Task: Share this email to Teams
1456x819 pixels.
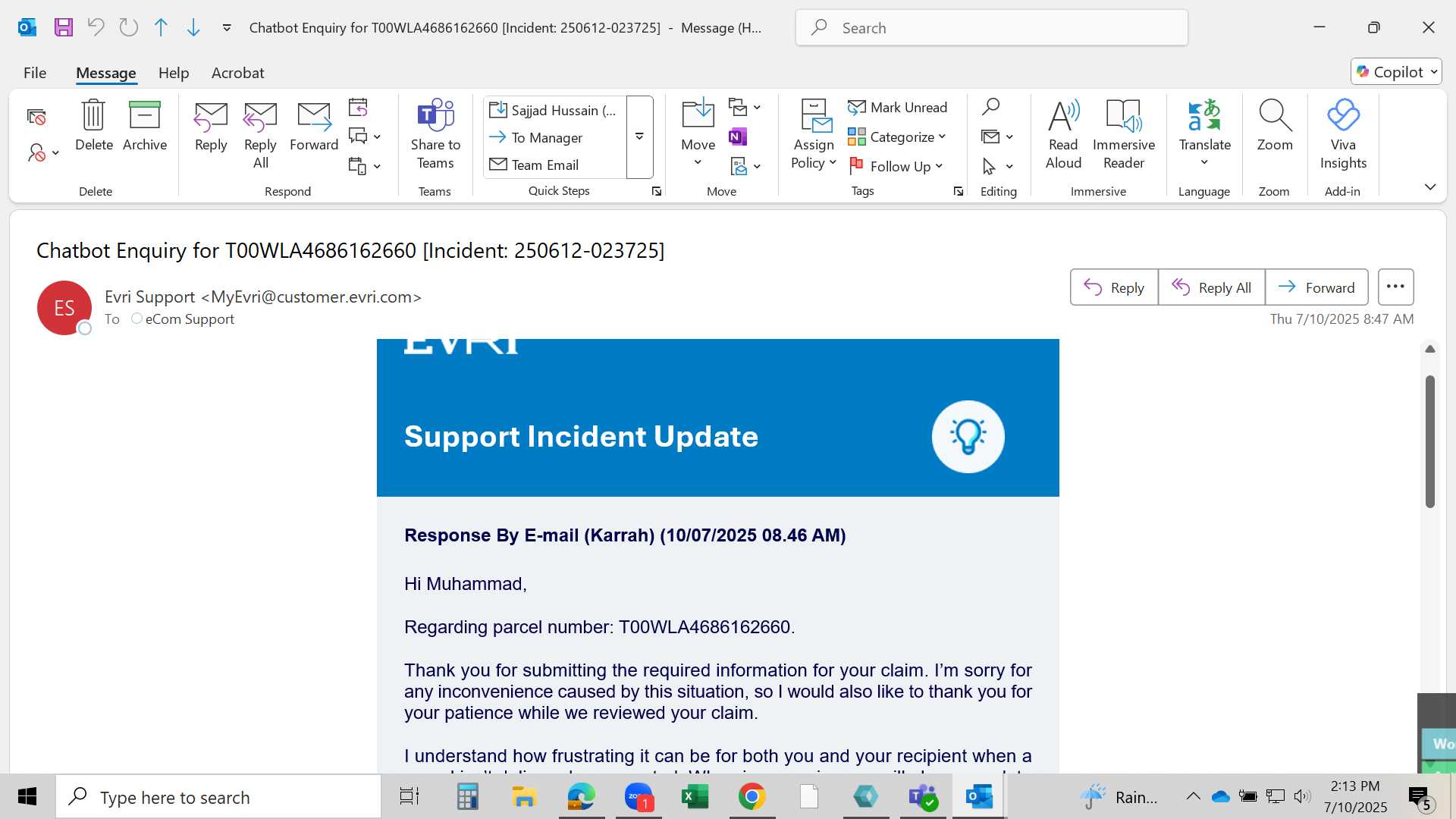Action: [x=435, y=135]
